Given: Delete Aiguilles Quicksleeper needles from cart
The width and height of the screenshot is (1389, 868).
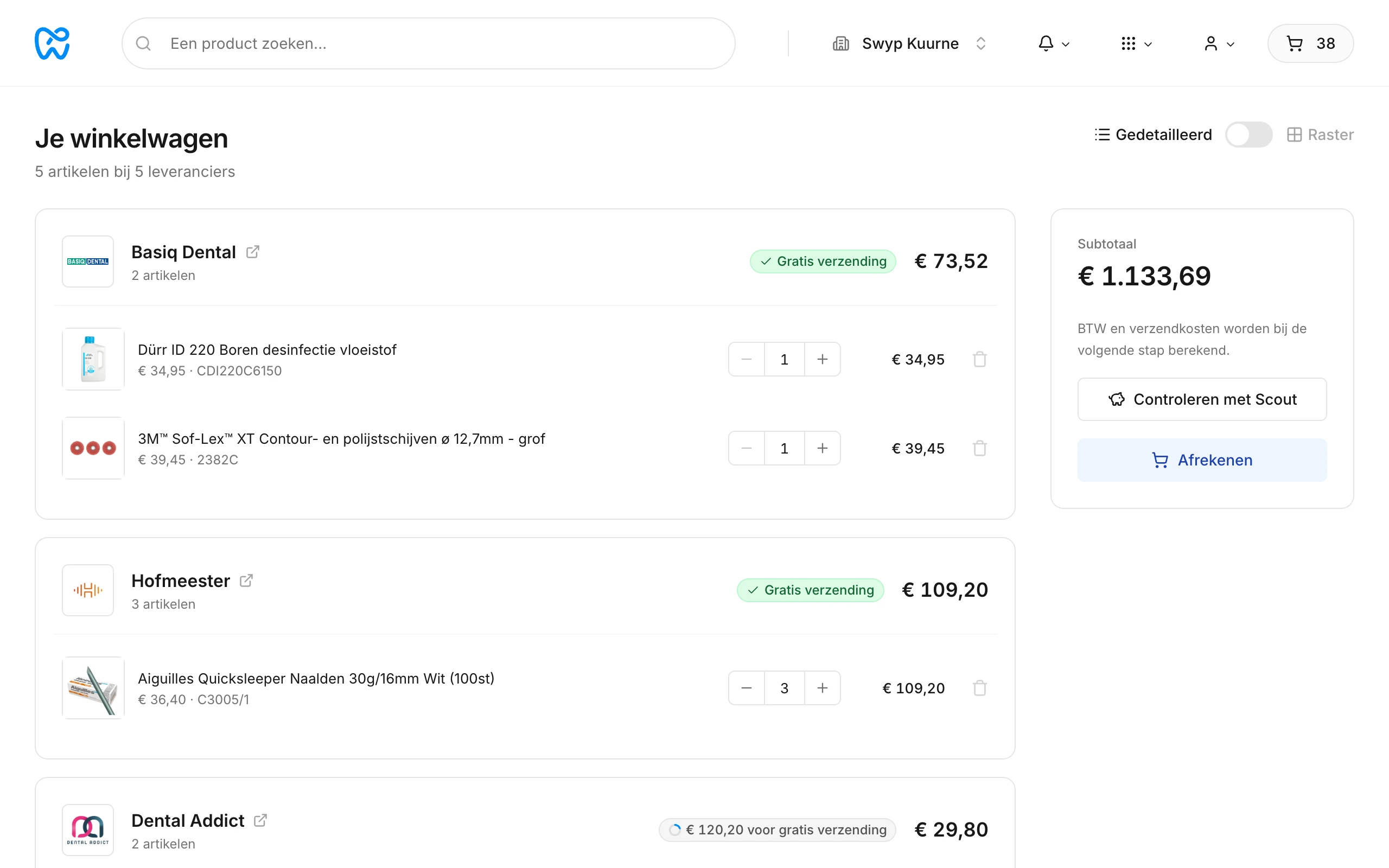Looking at the screenshot, I should [980, 688].
